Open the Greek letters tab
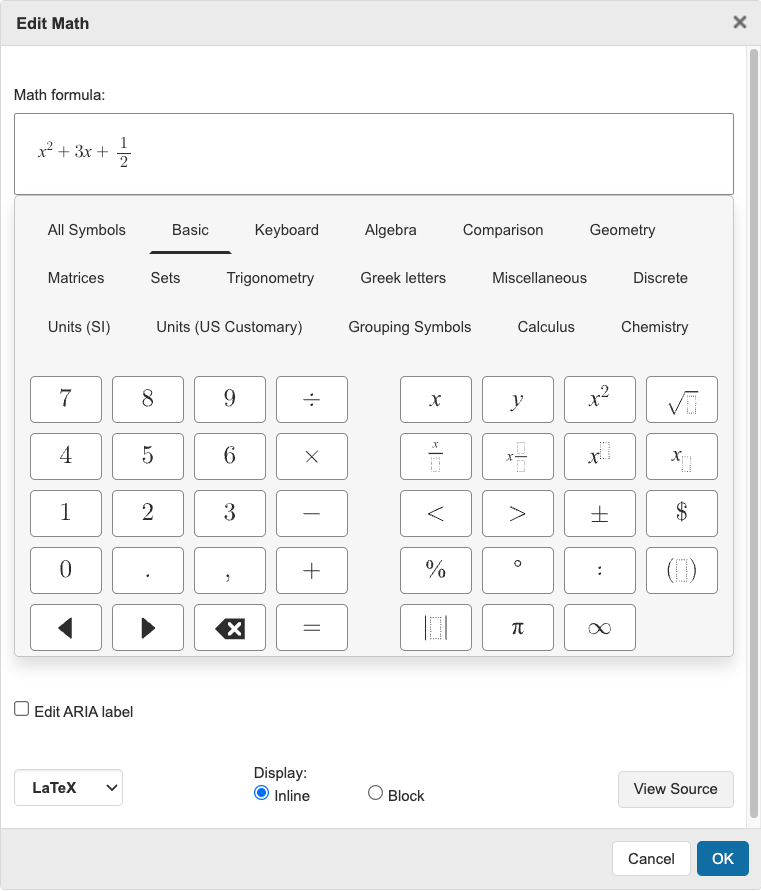The image size is (761, 891). [403, 278]
